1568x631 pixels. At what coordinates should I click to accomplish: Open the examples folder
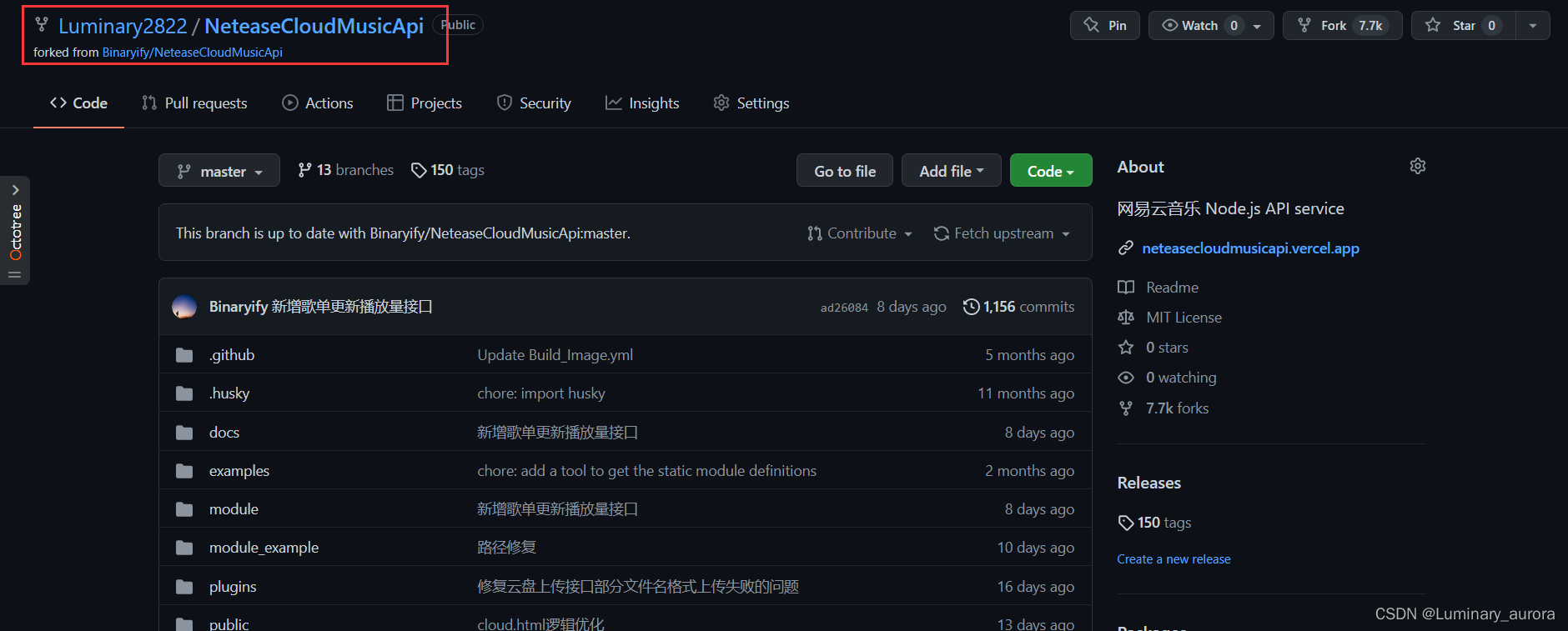[x=239, y=471]
